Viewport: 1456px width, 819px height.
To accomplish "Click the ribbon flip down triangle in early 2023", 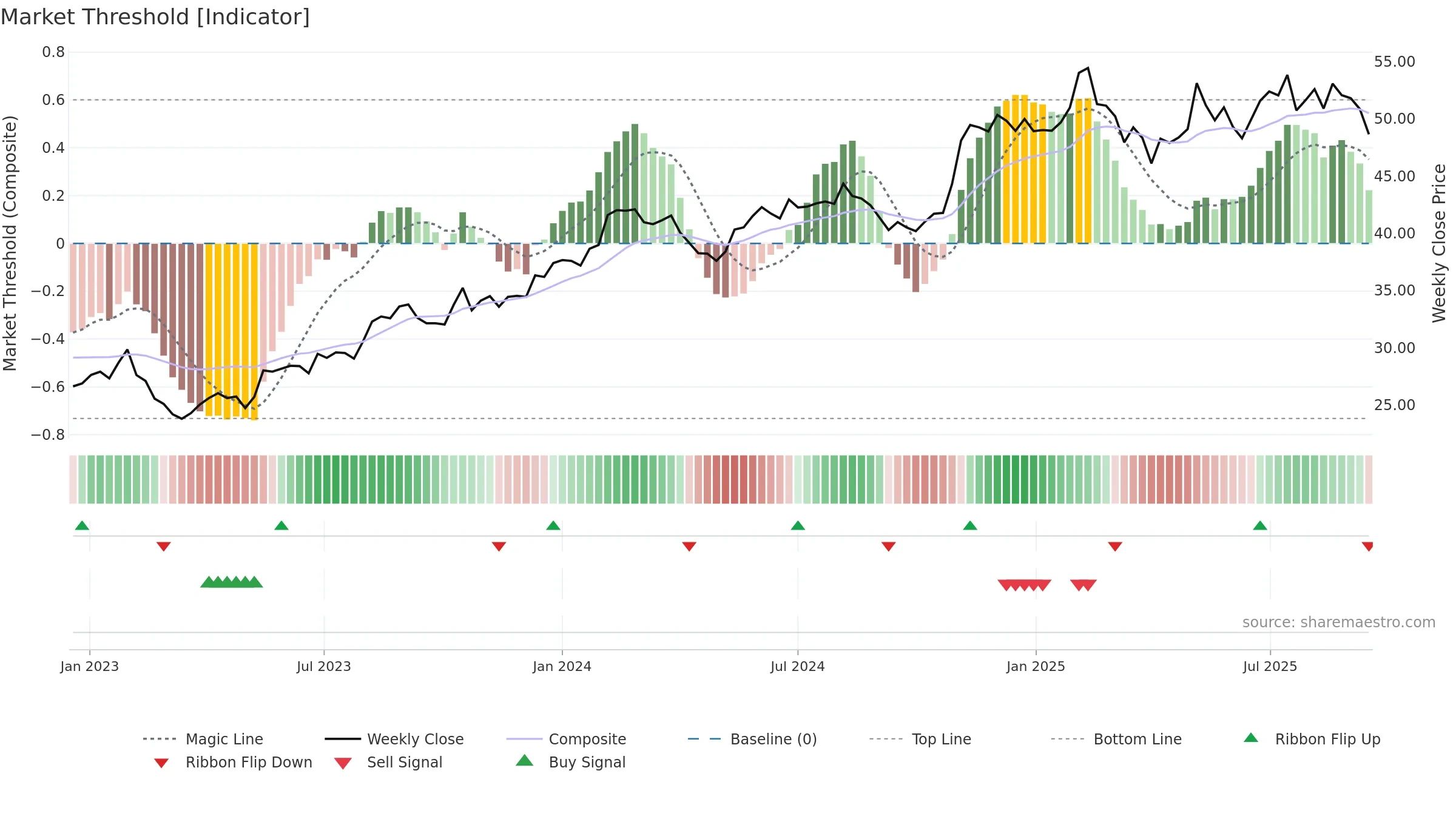I will 164,547.
